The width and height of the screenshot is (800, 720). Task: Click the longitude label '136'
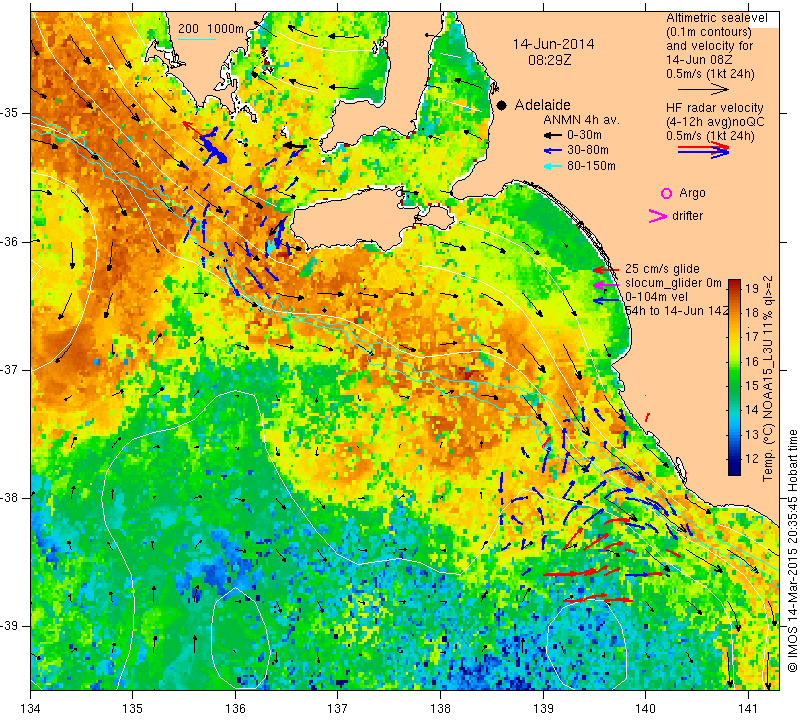[x=236, y=708]
